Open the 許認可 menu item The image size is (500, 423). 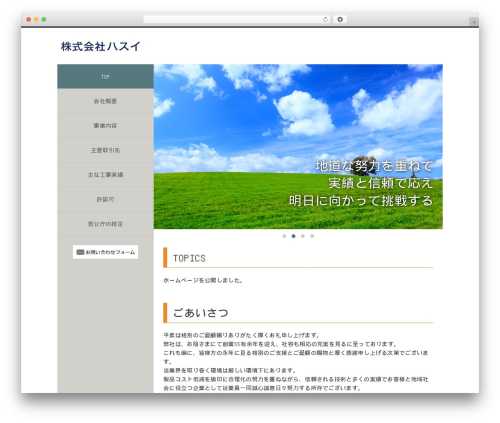tap(105, 199)
